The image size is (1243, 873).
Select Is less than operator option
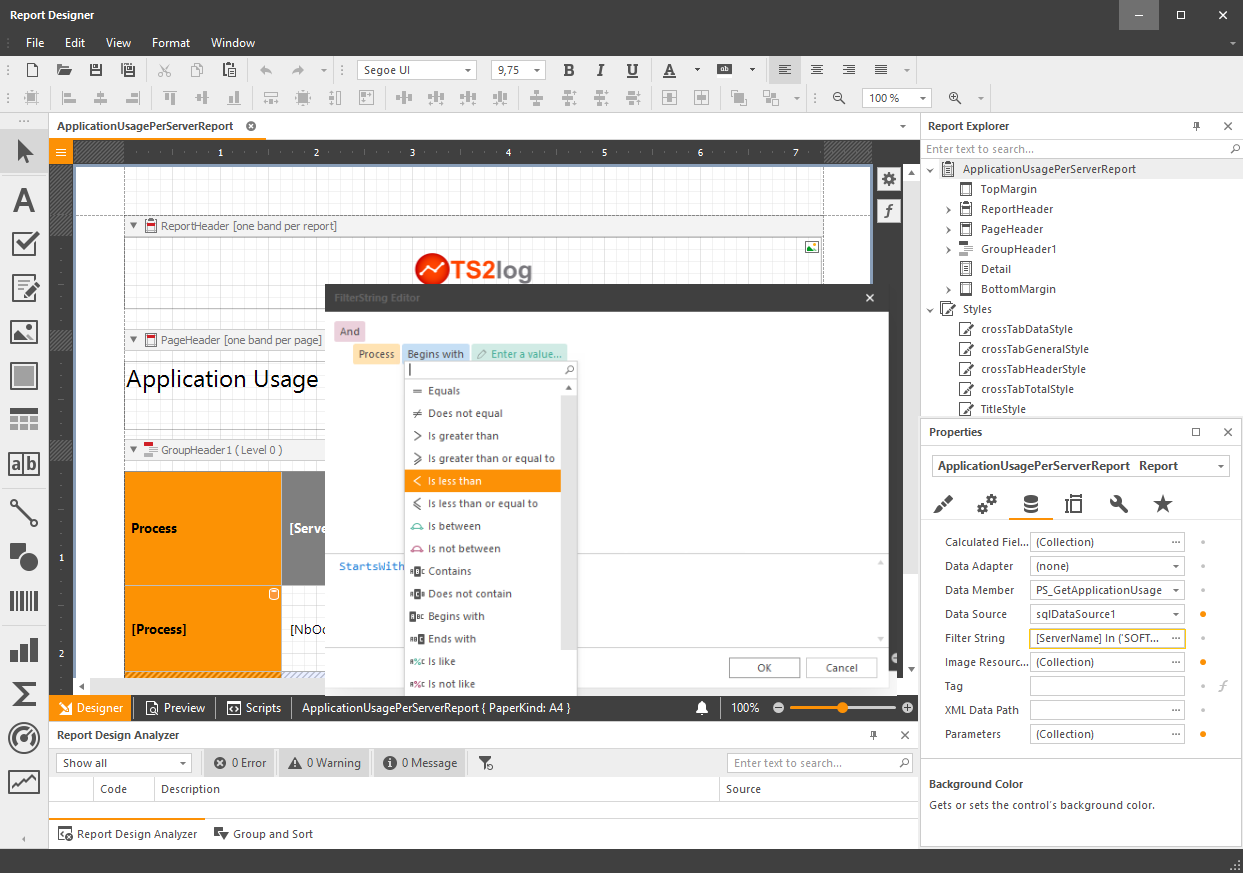pyautogui.click(x=482, y=481)
